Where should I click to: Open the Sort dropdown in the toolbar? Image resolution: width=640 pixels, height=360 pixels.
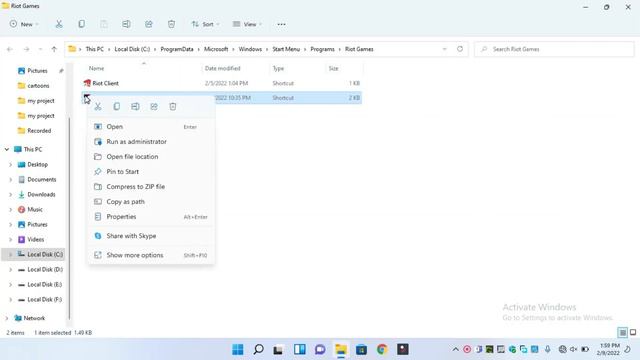(205, 24)
